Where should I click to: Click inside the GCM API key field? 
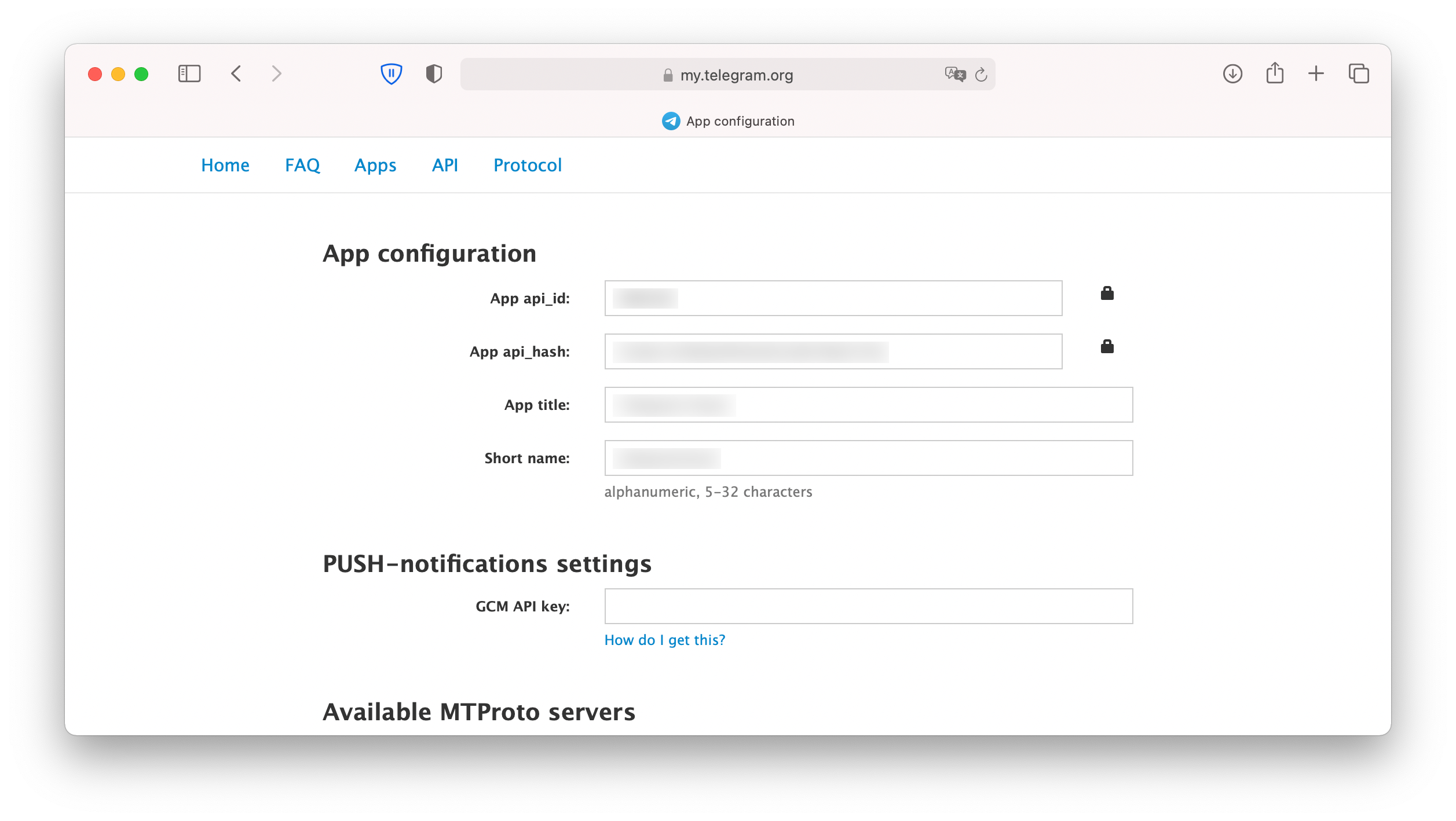click(x=867, y=606)
